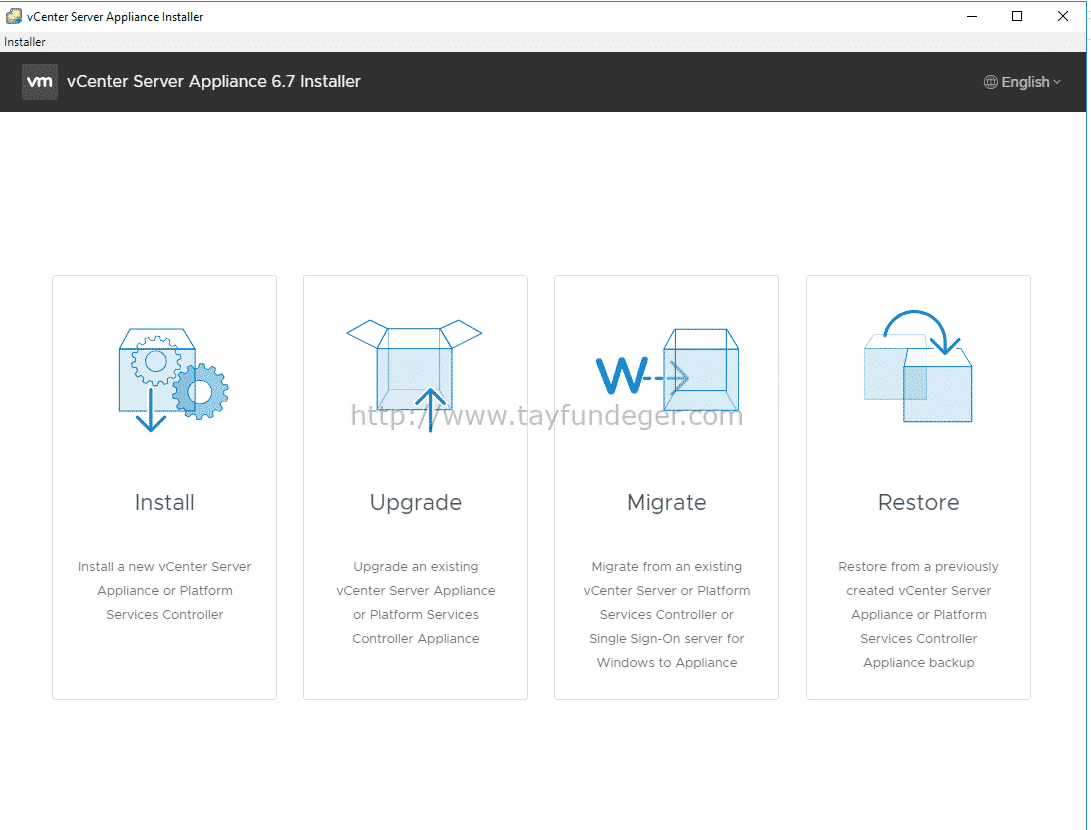The height and width of the screenshot is (830, 1091).
Task: Select the Install heading
Action: [164, 502]
